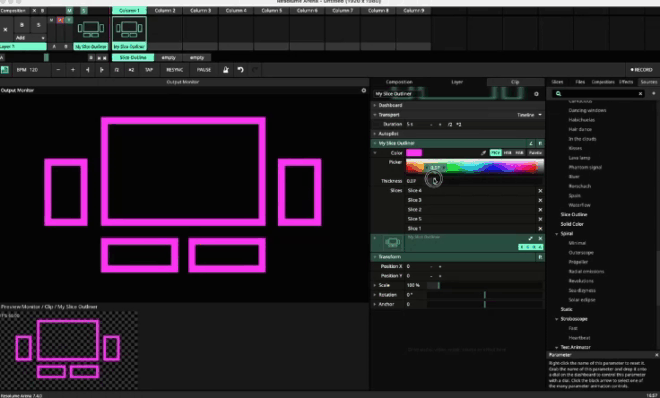Click the eyedropper icon next to Color

click(483, 153)
